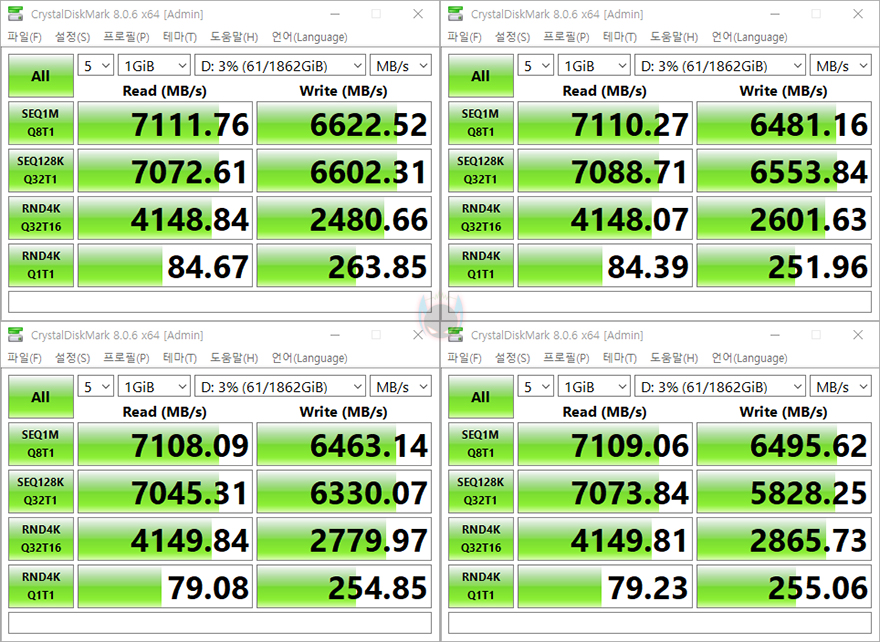Run All tests in the window showing 7110.27
The width and height of the screenshot is (880, 642).
pyautogui.click(x=481, y=76)
